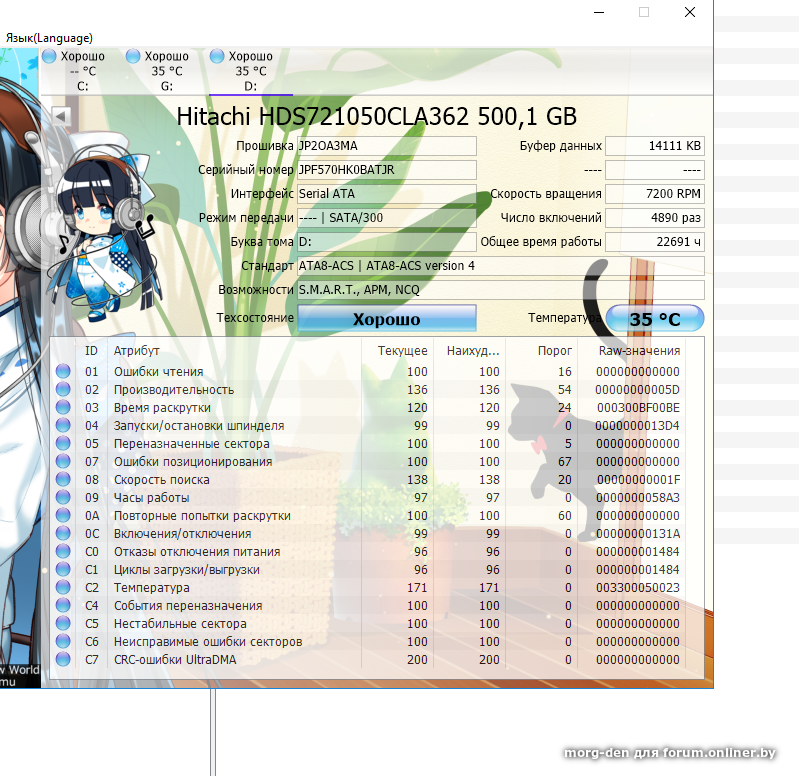Click status icon for CRC-ошибки UltraDMA

coord(63,659)
